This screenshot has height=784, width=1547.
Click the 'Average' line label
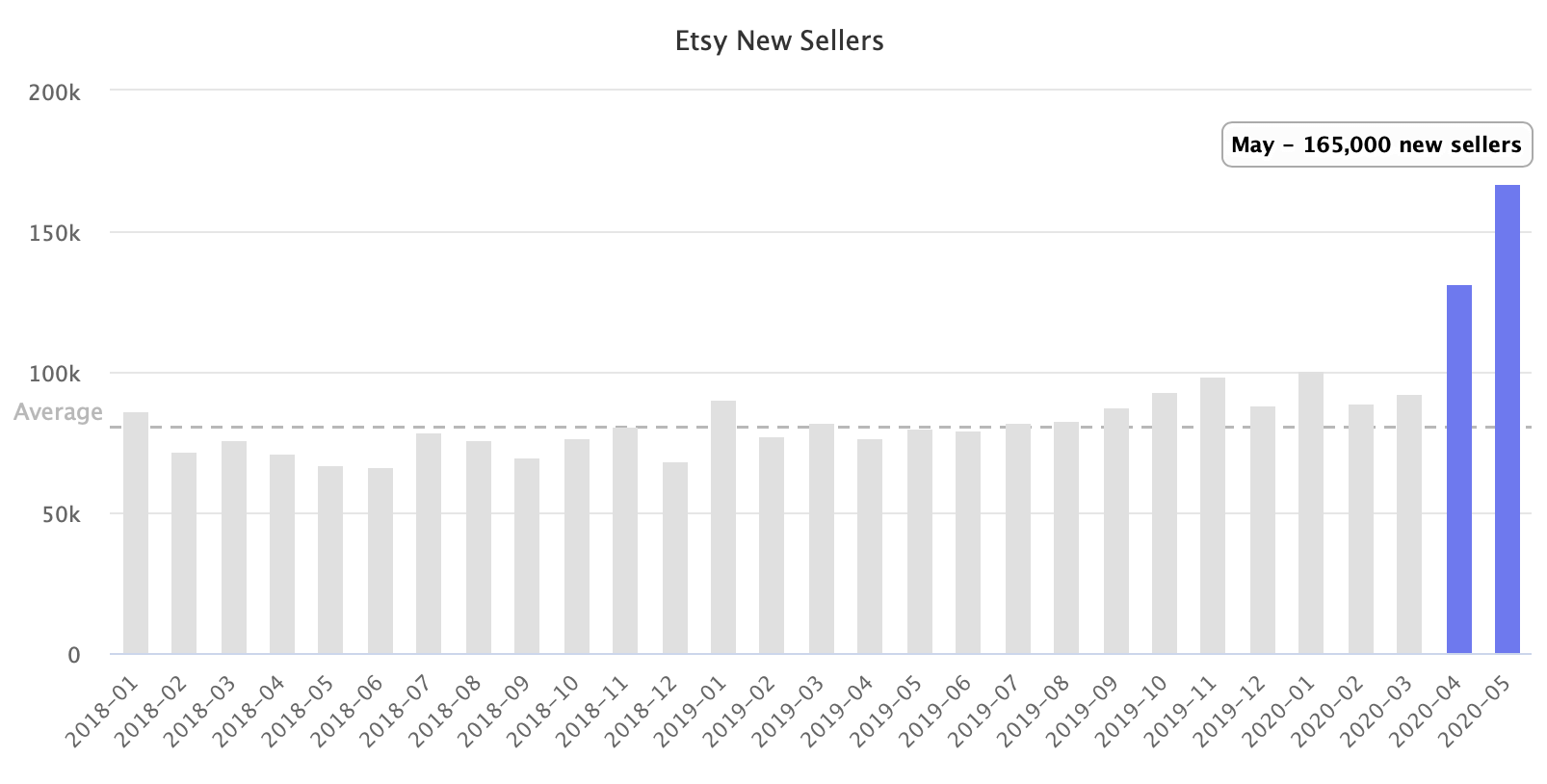point(58,412)
